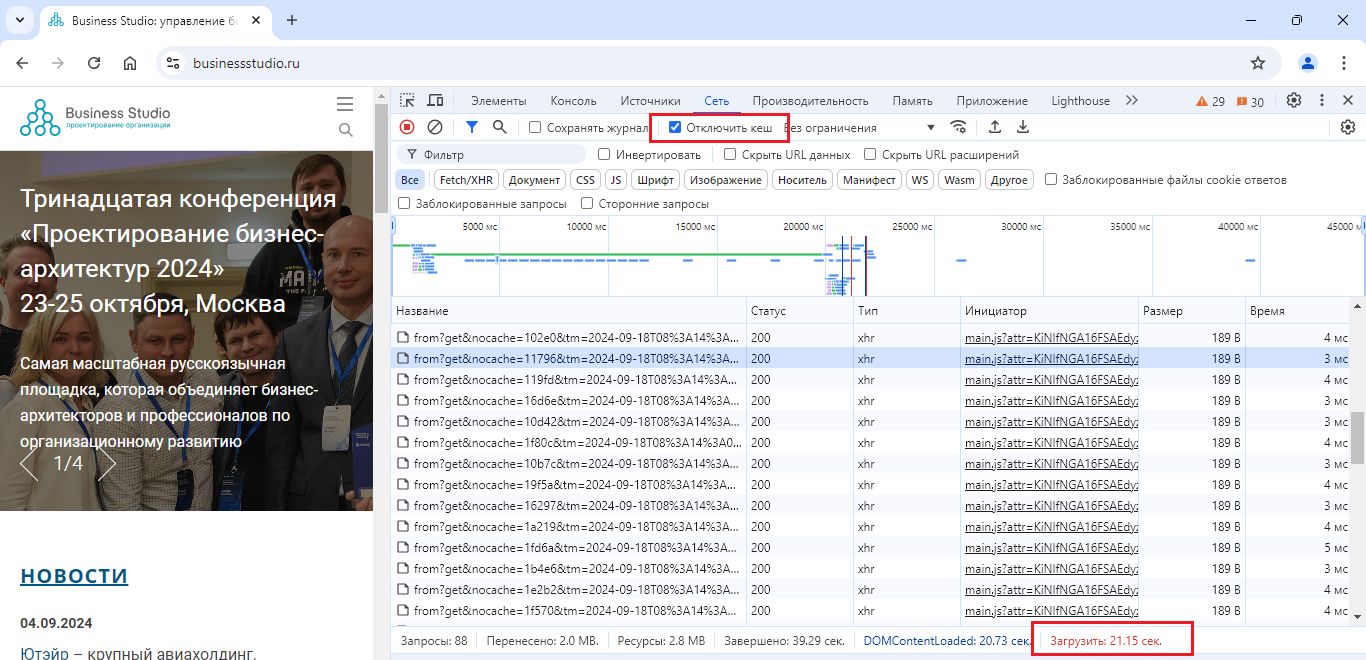Click the element inspector picker icon
This screenshot has width=1366, height=660.
click(x=407, y=100)
